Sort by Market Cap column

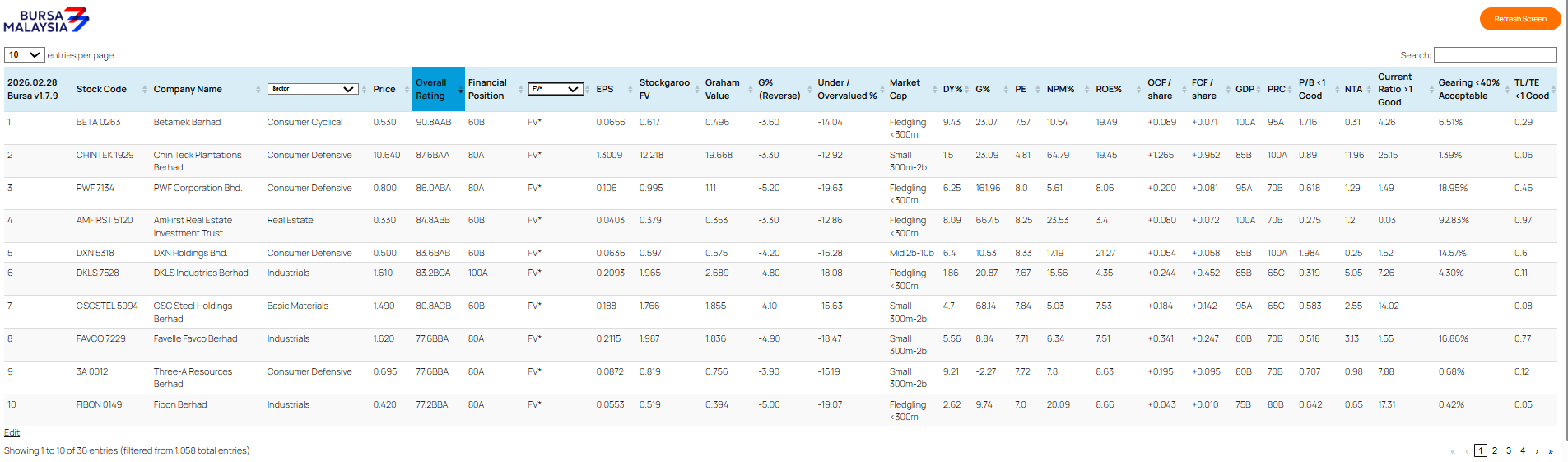[x=905, y=89]
